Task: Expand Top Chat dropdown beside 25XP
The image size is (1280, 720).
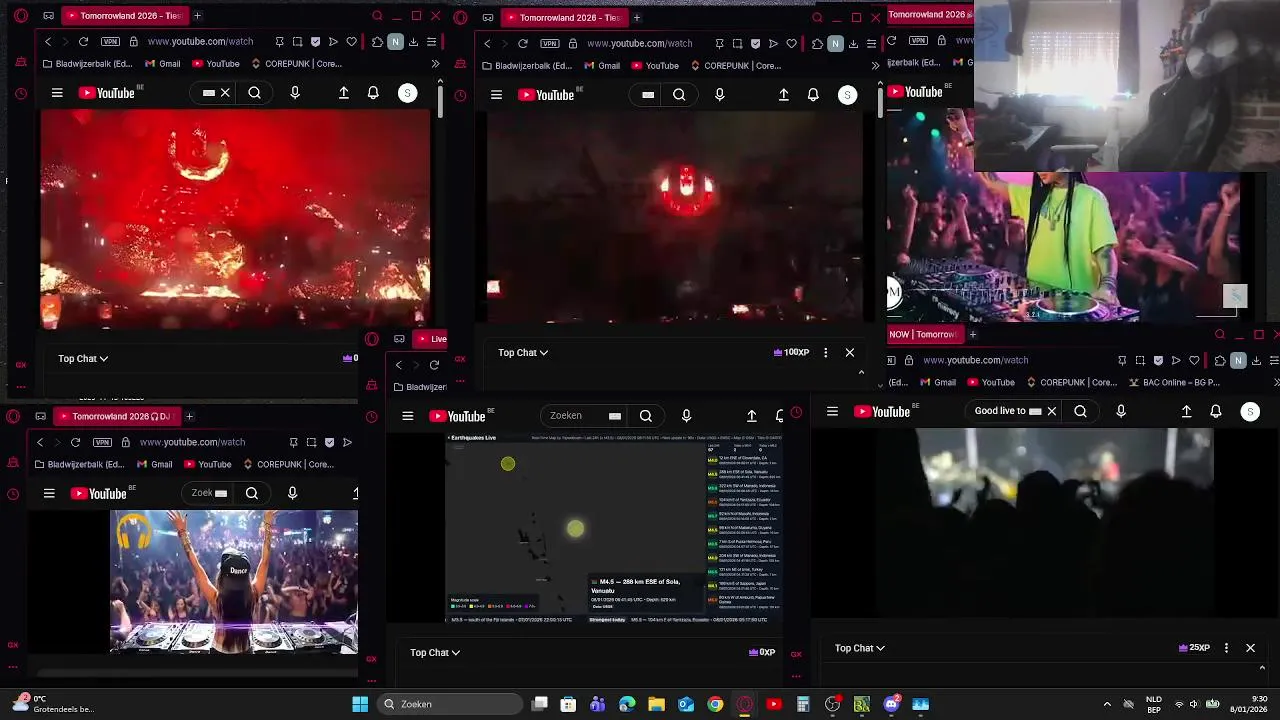Action: pos(860,648)
